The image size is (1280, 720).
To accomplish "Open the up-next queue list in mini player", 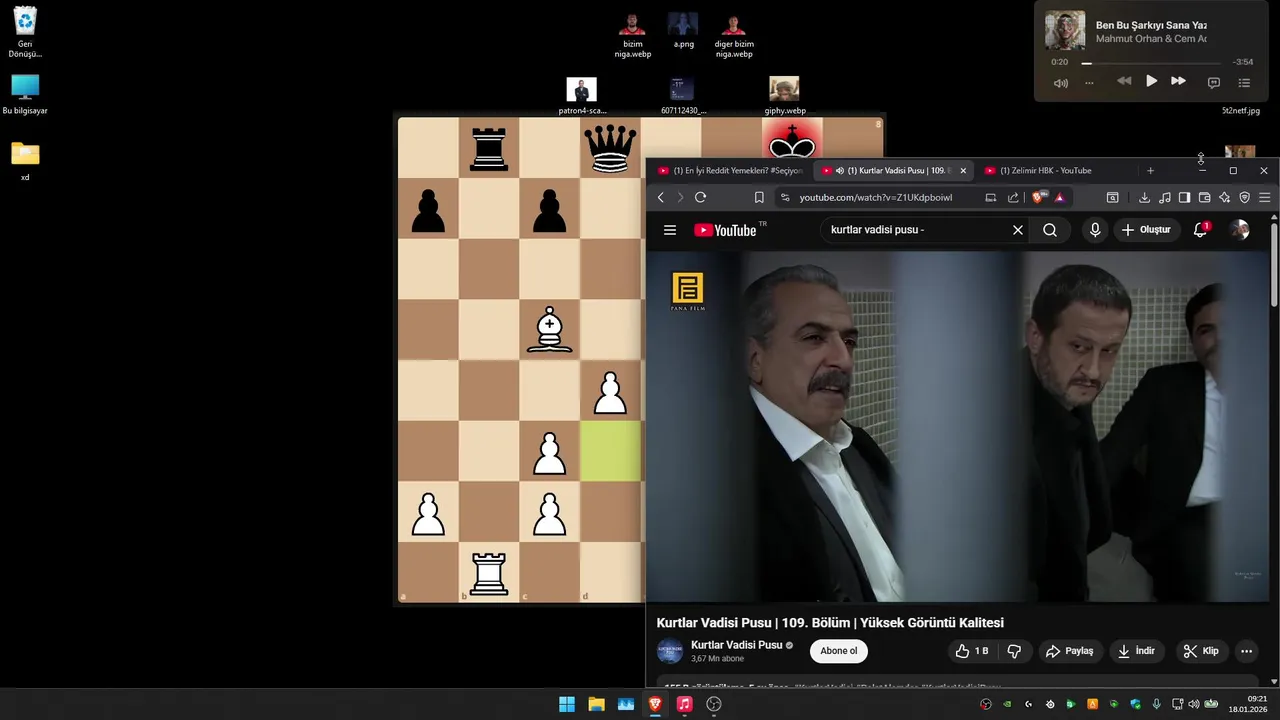I will pos(1244,83).
